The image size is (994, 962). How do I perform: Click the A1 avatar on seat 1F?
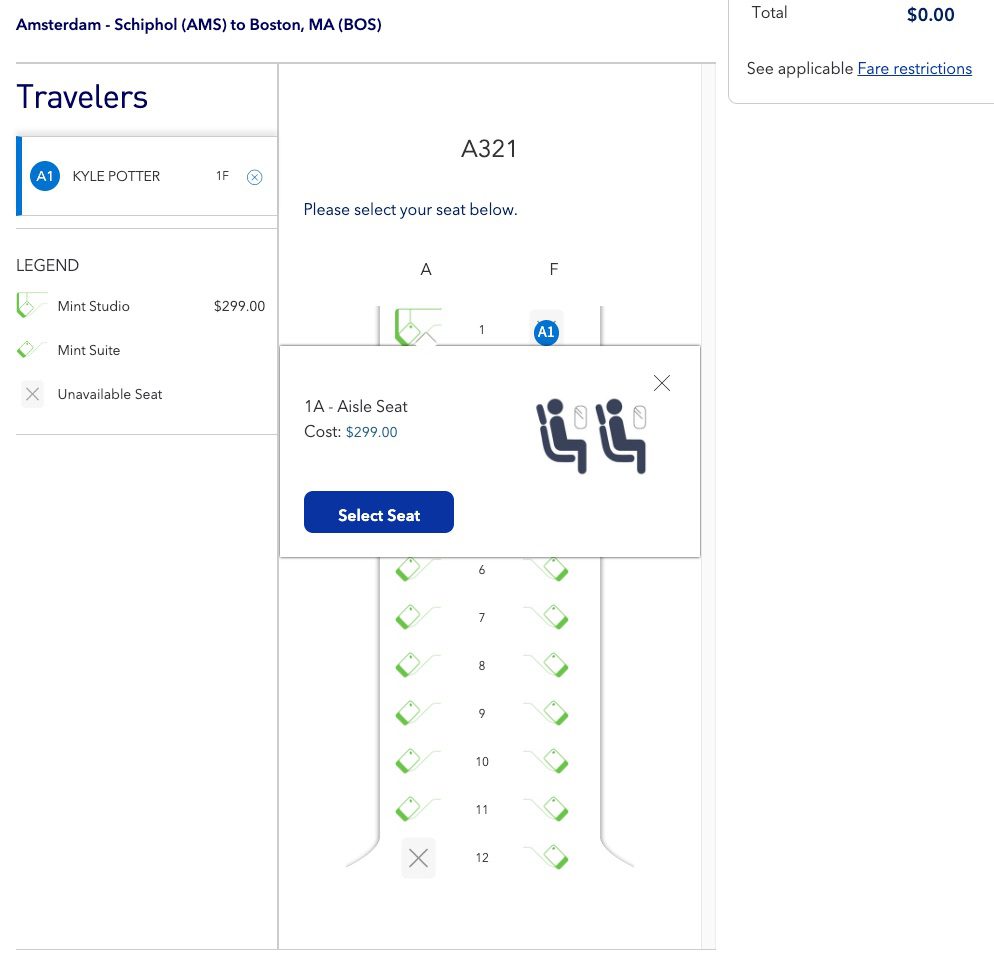(546, 331)
